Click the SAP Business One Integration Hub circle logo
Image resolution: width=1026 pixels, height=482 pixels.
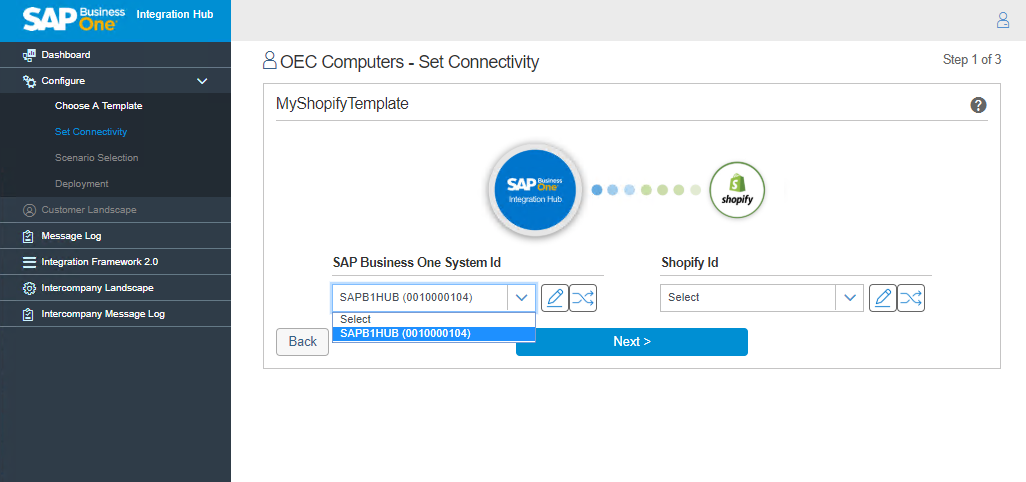[x=535, y=190]
